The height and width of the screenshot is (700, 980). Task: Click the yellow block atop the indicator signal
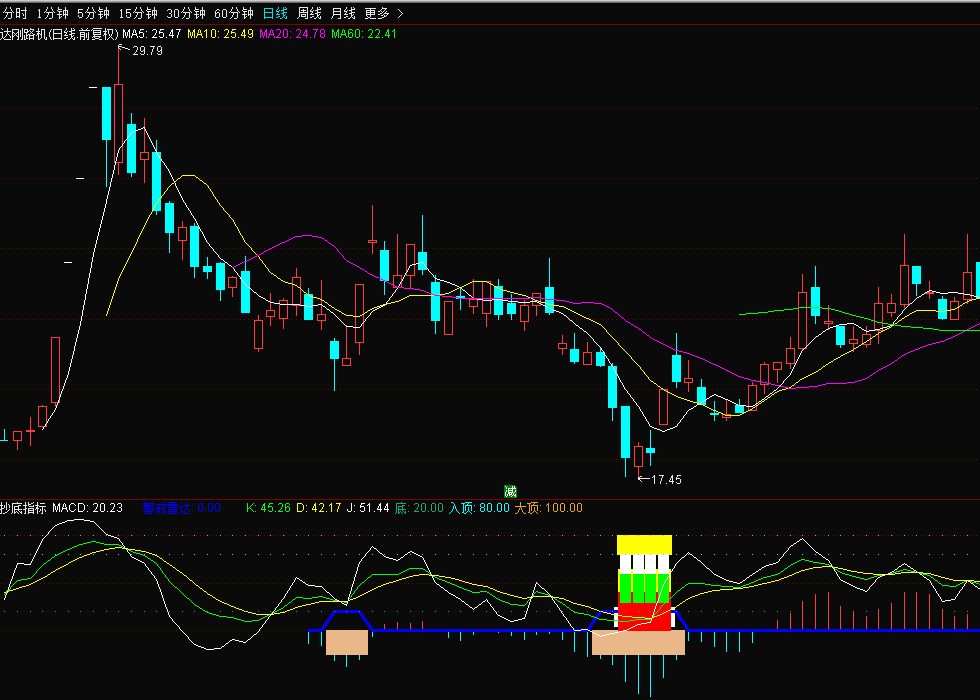(x=644, y=545)
